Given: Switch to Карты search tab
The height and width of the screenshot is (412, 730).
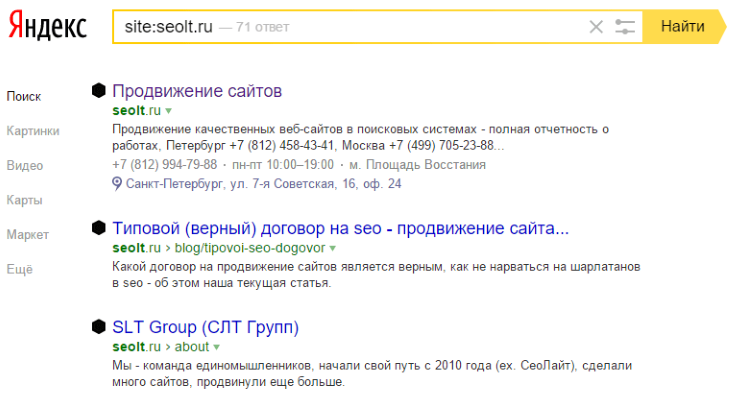Looking at the screenshot, I should [x=24, y=200].
